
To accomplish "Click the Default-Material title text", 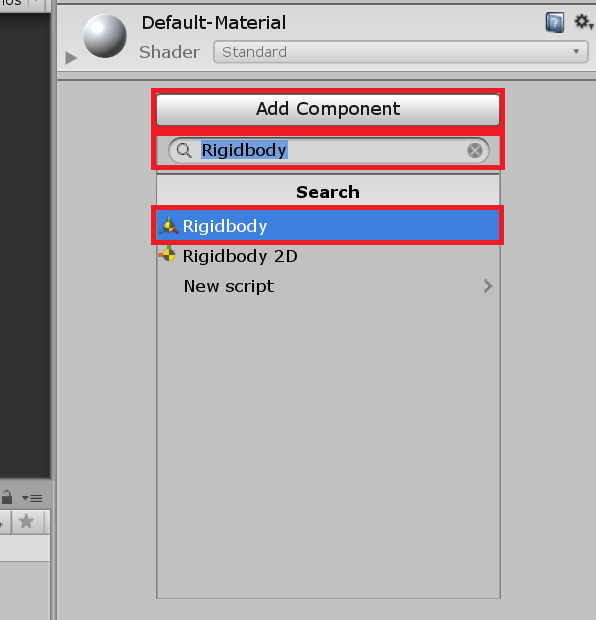I will click(x=214, y=23).
